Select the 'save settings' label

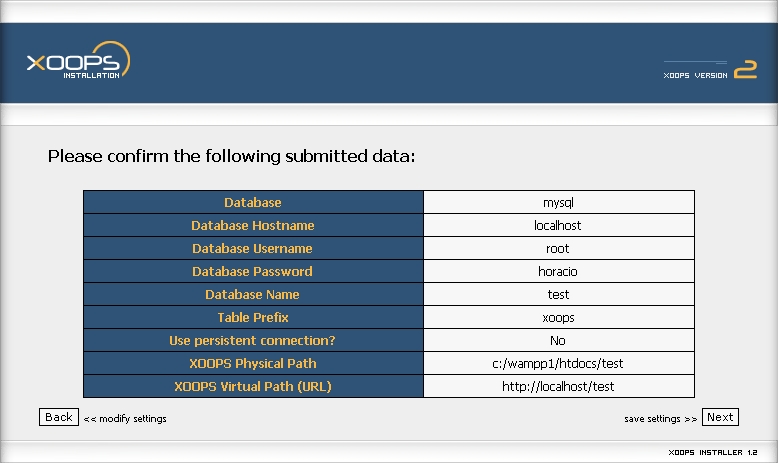tap(660, 419)
